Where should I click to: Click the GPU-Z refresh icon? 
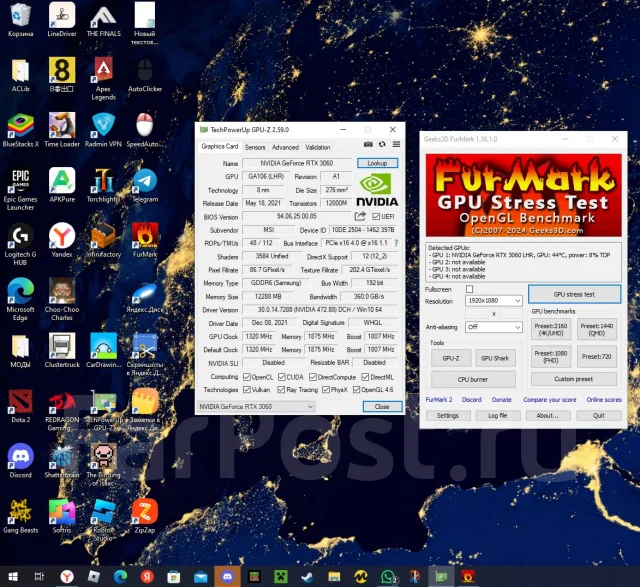pos(382,145)
